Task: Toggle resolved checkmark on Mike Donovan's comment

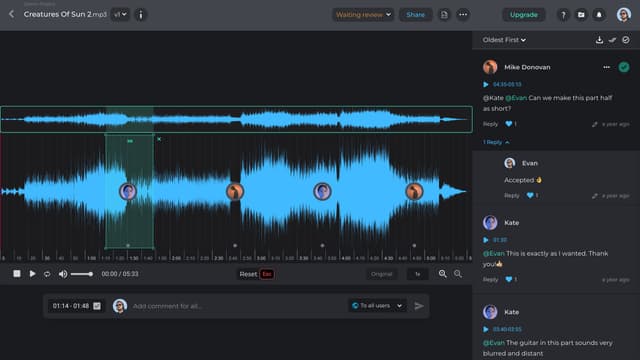Action: tap(624, 67)
